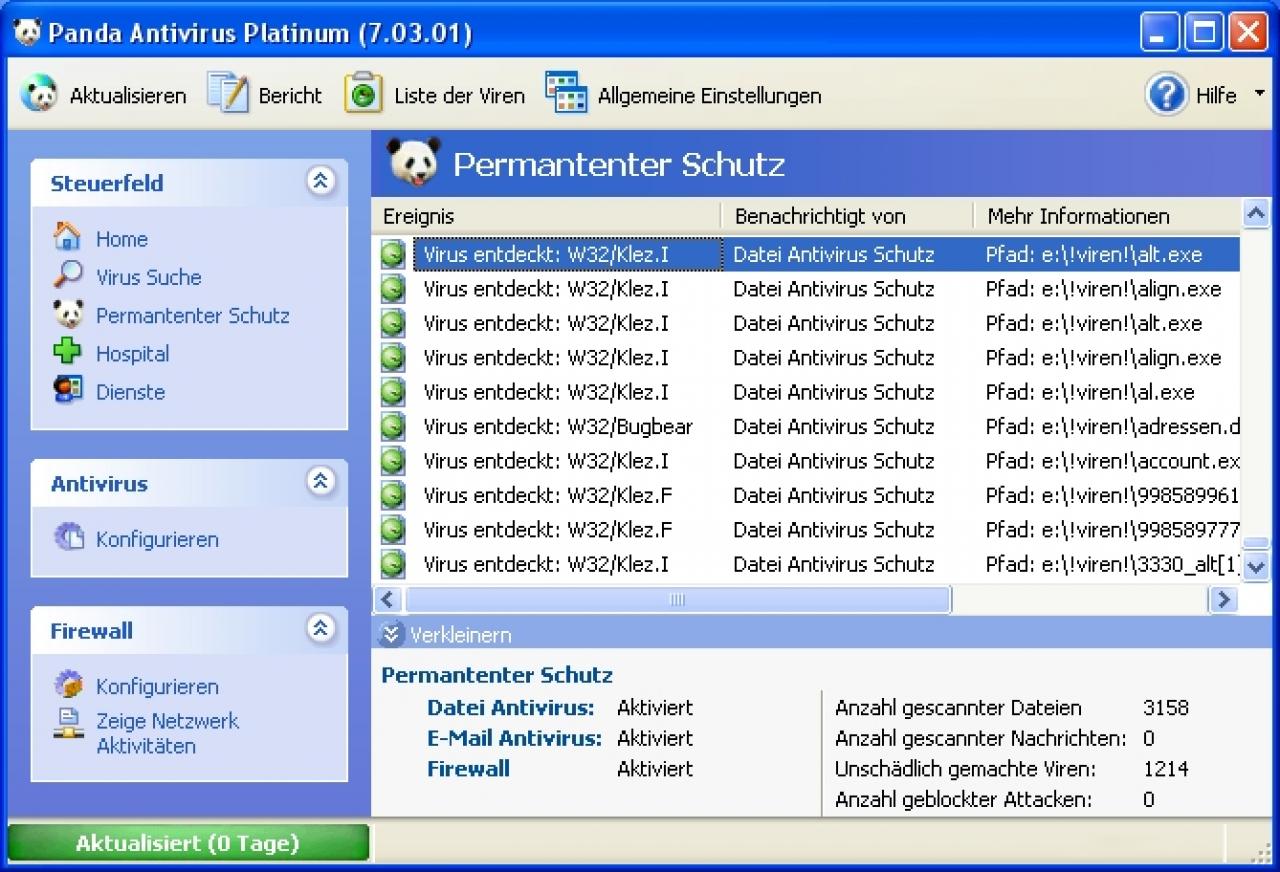Click the horizontal scrollbar left arrow

point(388,599)
